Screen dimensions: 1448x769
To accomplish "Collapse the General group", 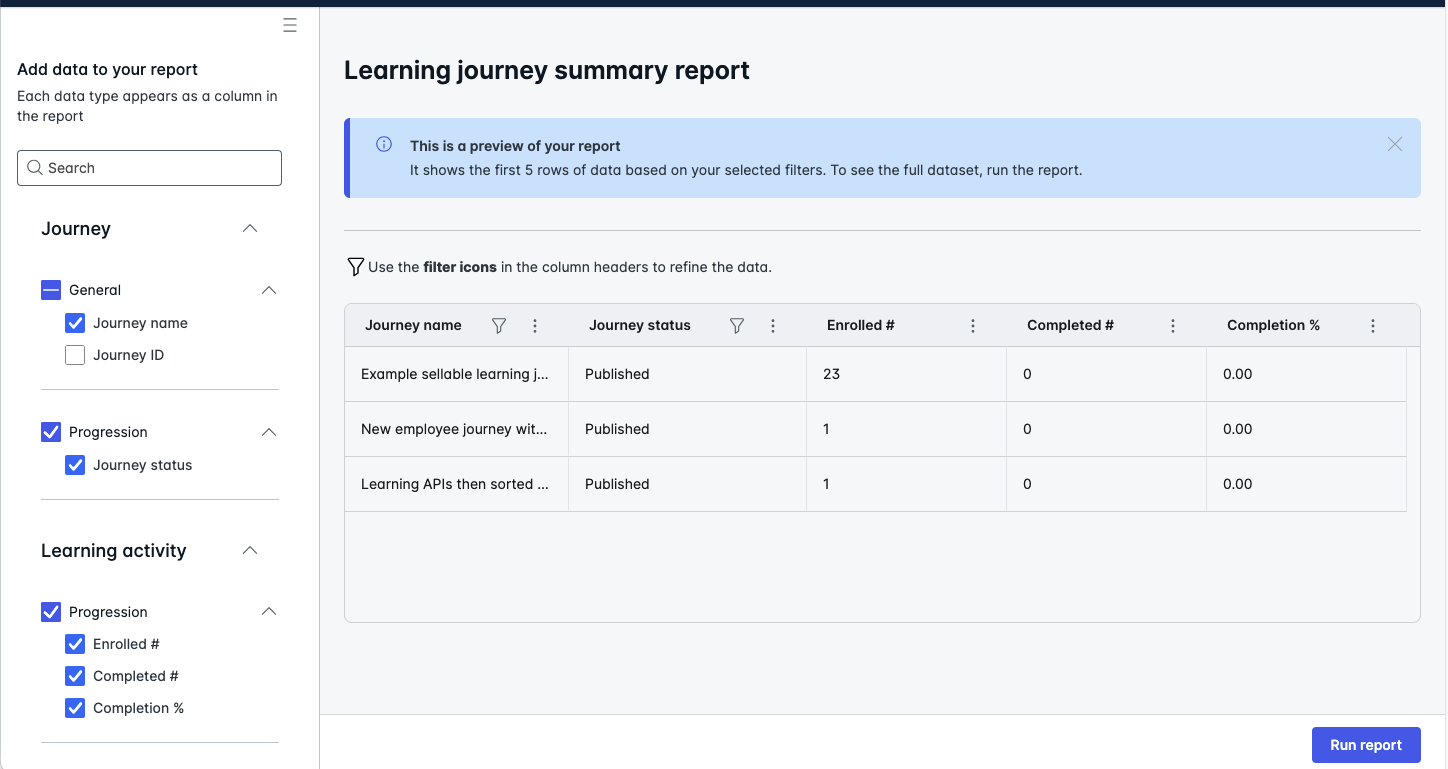I will click(x=268, y=290).
